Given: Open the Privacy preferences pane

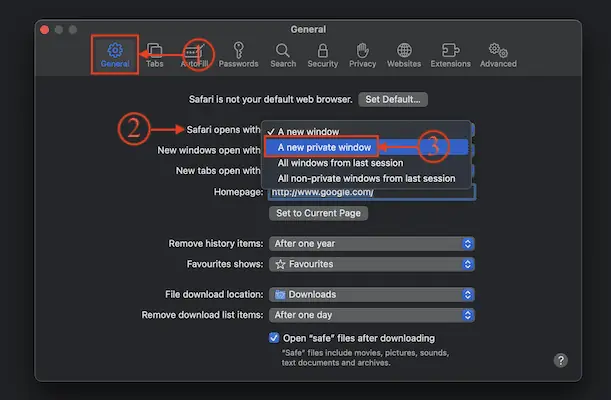Looking at the screenshot, I should point(362,54).
